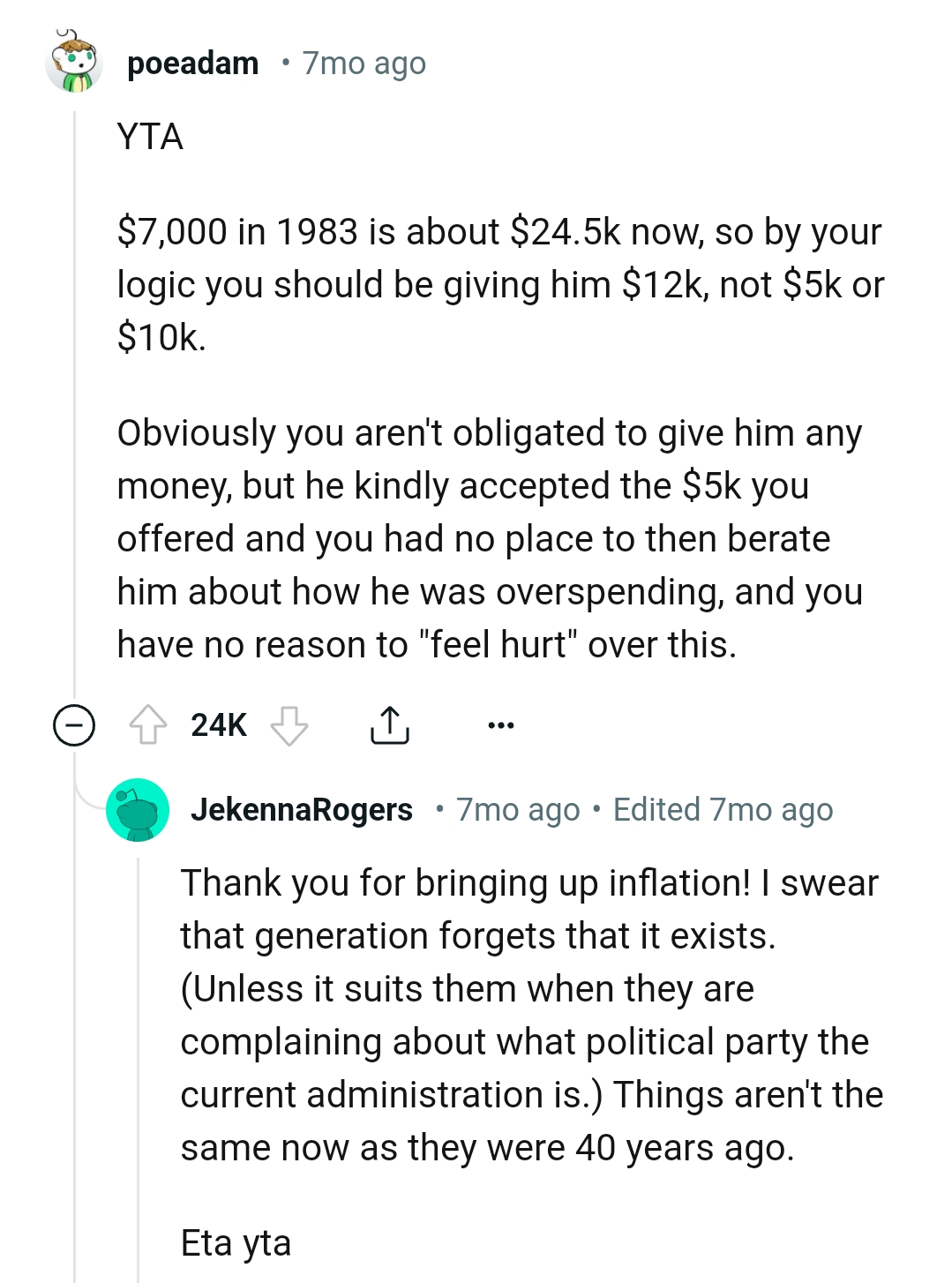Open the overflow menu on poeadam's comment

point(499,724)
